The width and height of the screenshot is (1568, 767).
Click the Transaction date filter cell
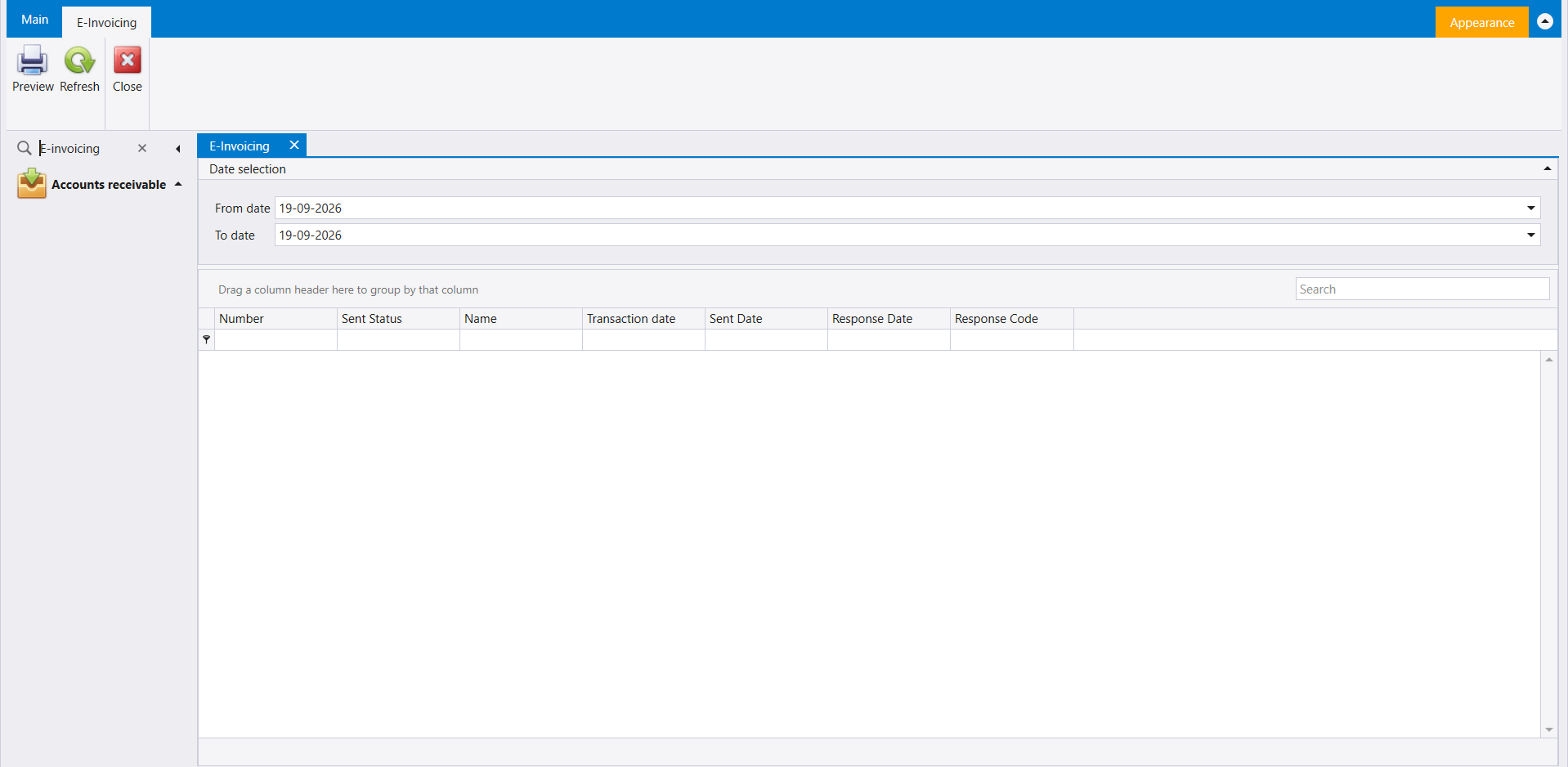click(x=643, y=339)
